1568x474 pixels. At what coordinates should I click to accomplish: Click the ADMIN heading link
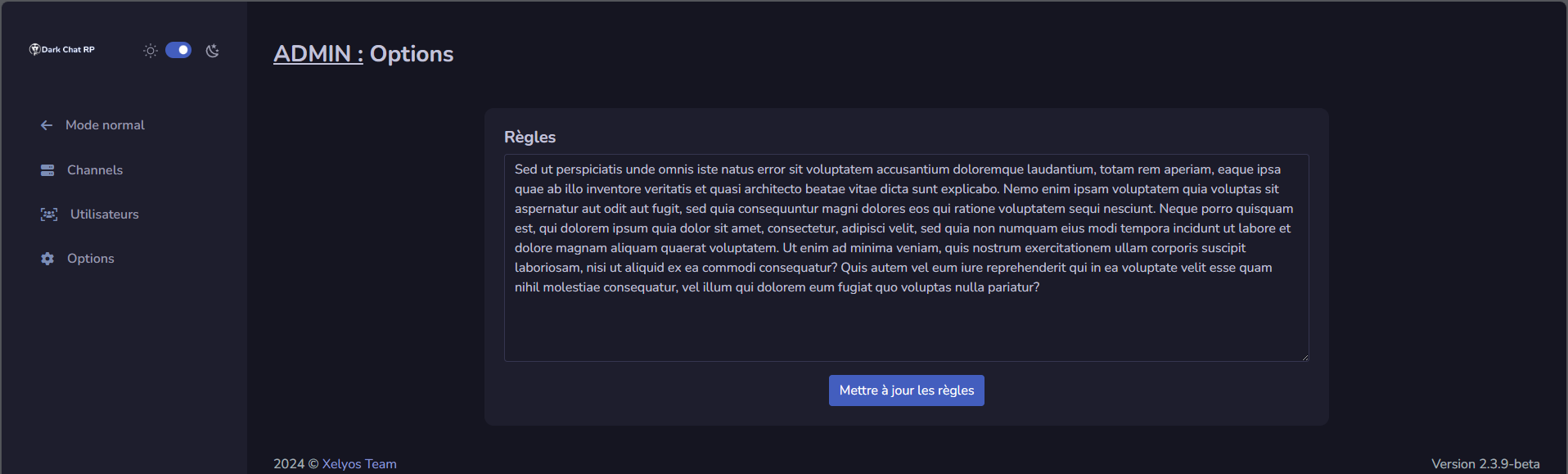318,54
